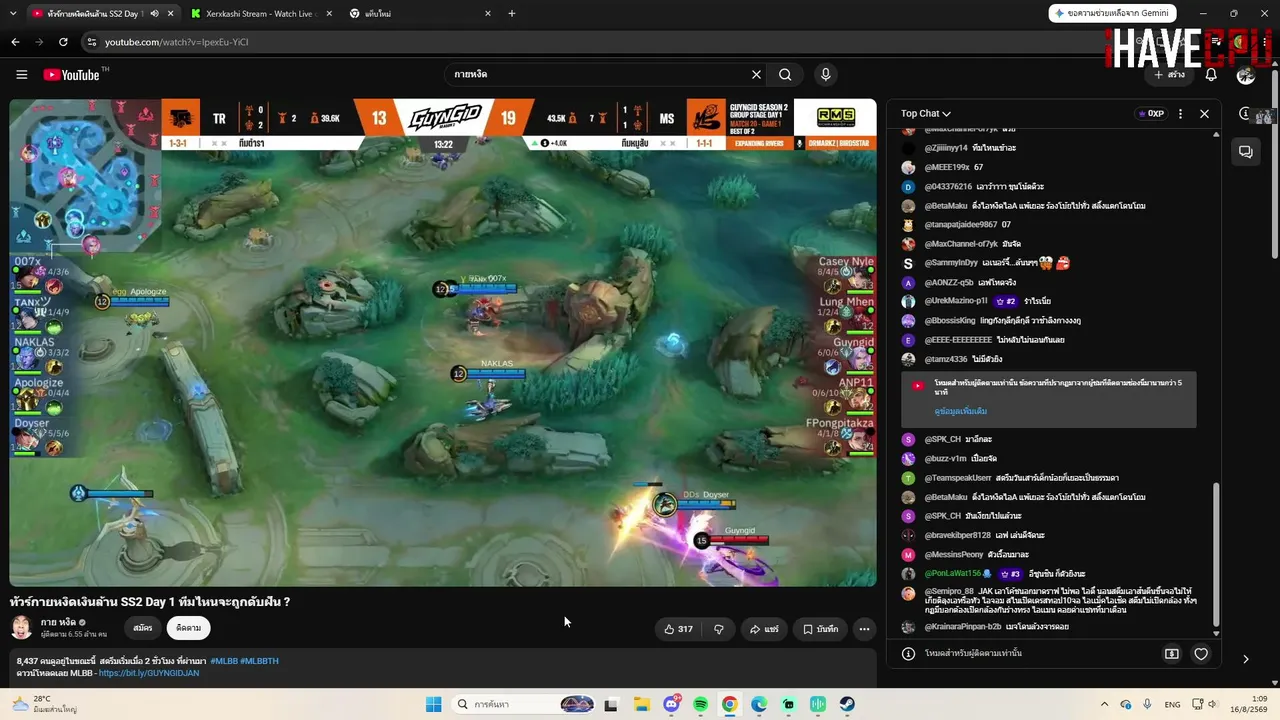Ask Gemini for help button
1280x720 pixels.
pyautogui.click(x=1112, y=13)
